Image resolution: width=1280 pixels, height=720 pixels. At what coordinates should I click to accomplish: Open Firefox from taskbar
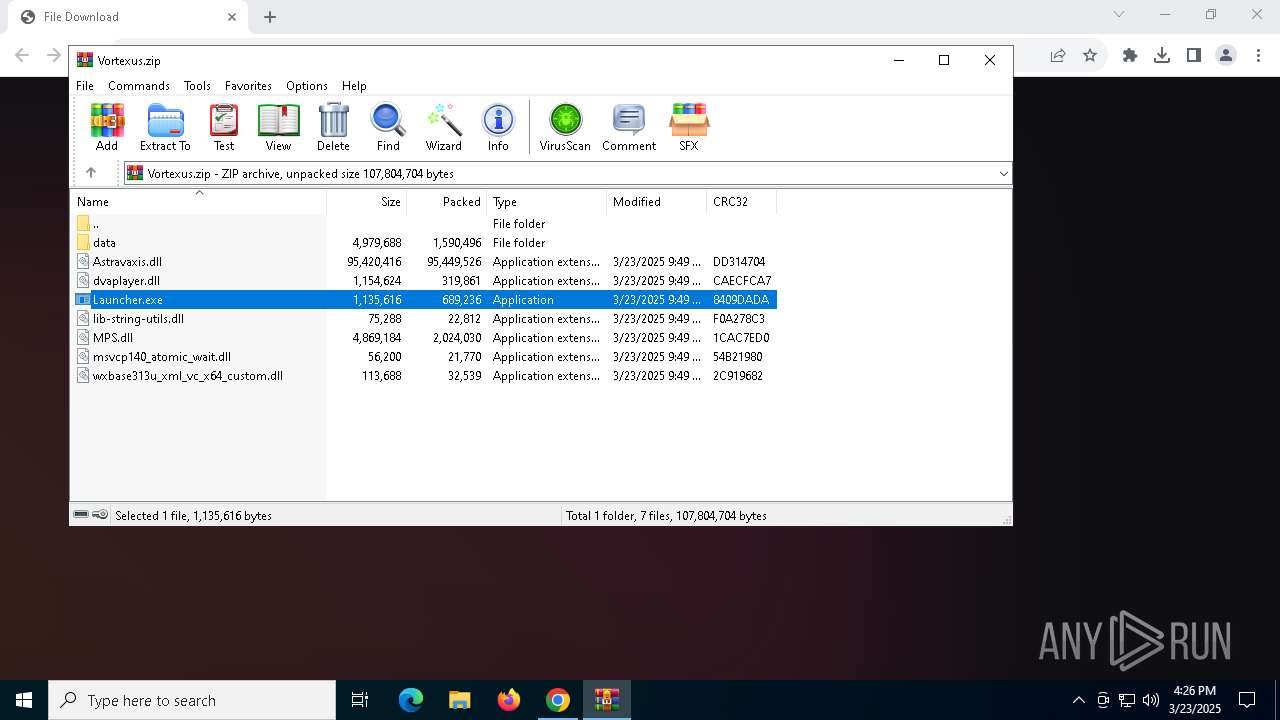coord(509,700)
